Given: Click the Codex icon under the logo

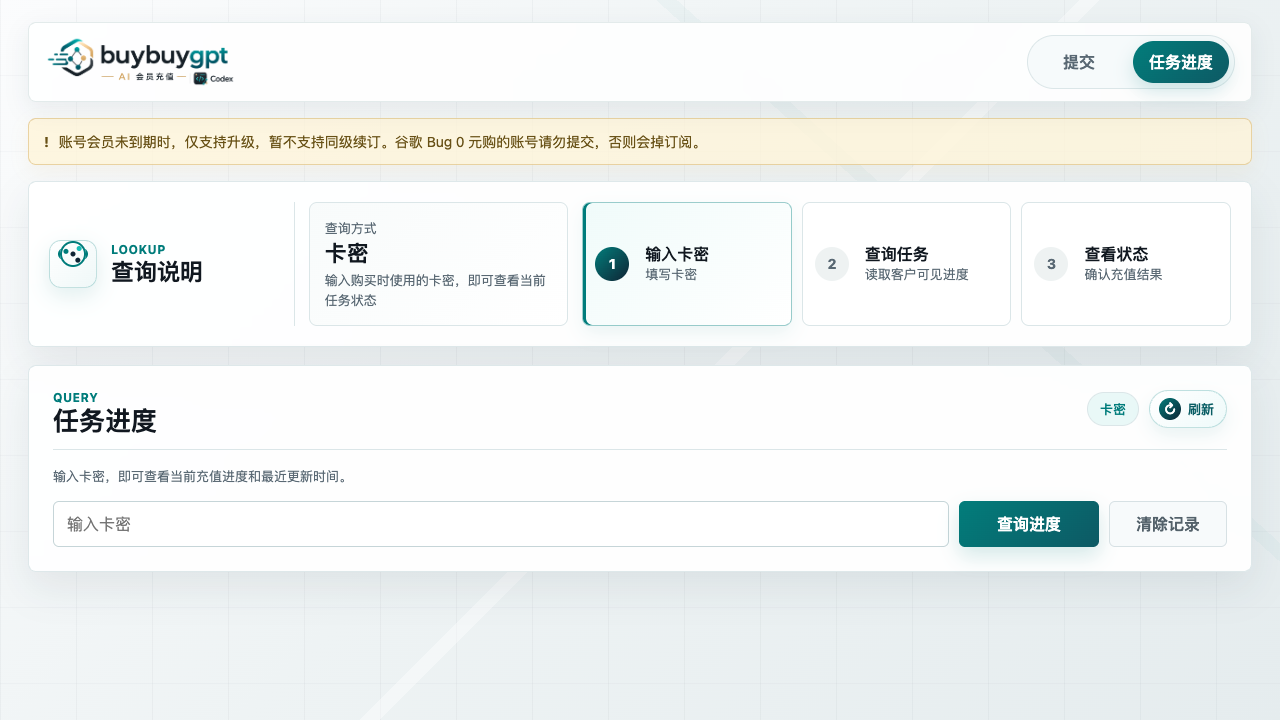Looking at the screenshot, I should 201,78.
